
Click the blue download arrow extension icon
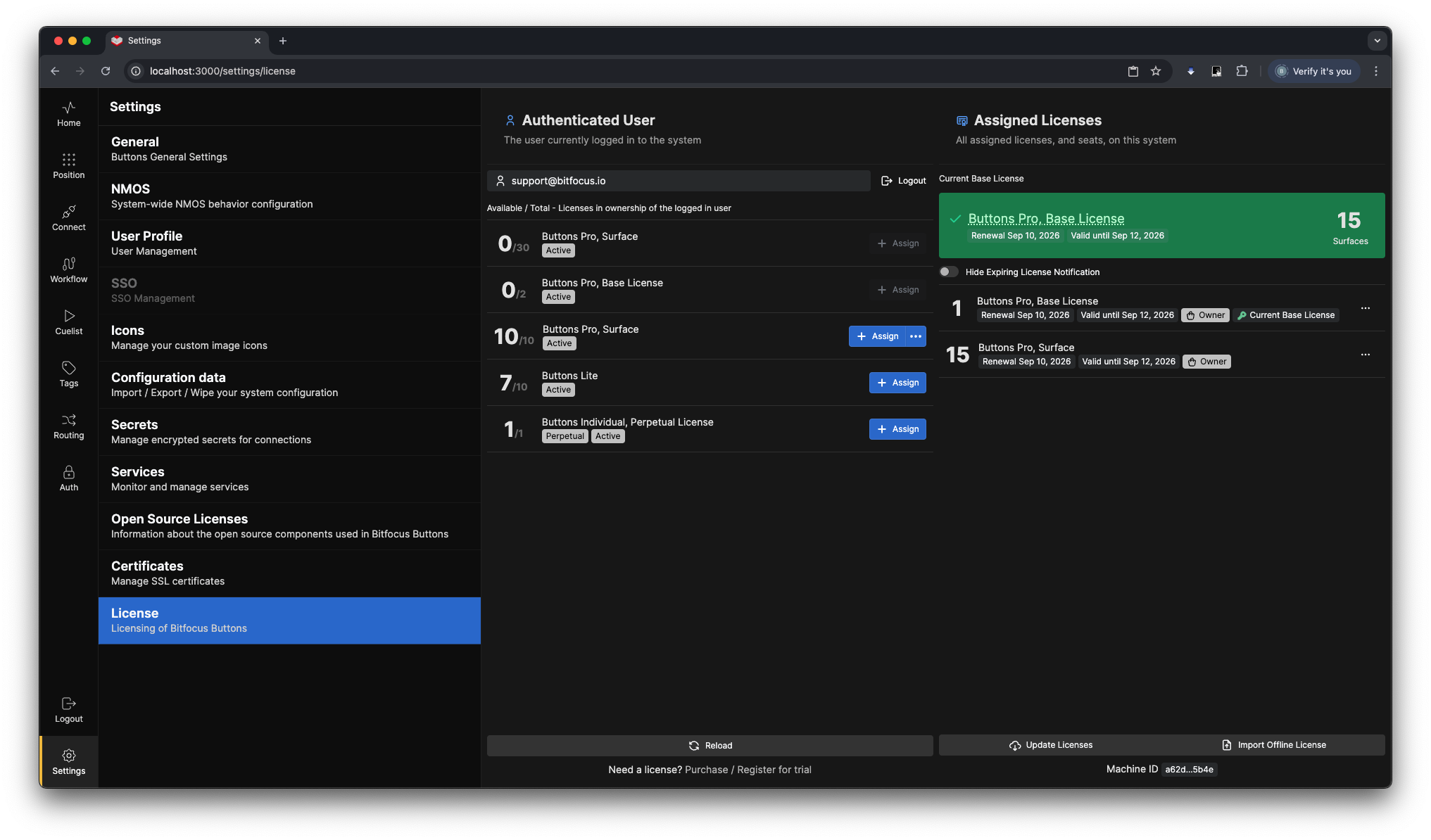[1191, 71]
